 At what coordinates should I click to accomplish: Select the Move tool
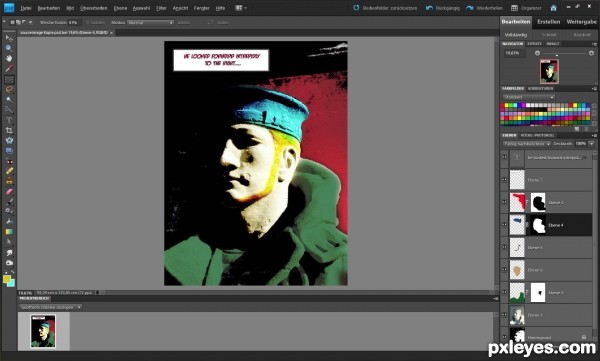coord(9,38)
